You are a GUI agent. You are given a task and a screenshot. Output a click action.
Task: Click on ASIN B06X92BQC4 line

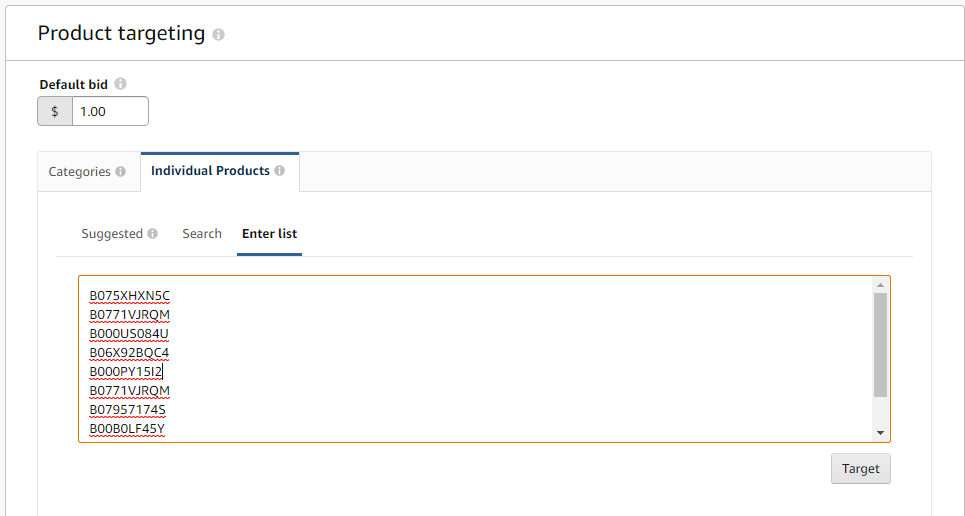coord(129,353)
